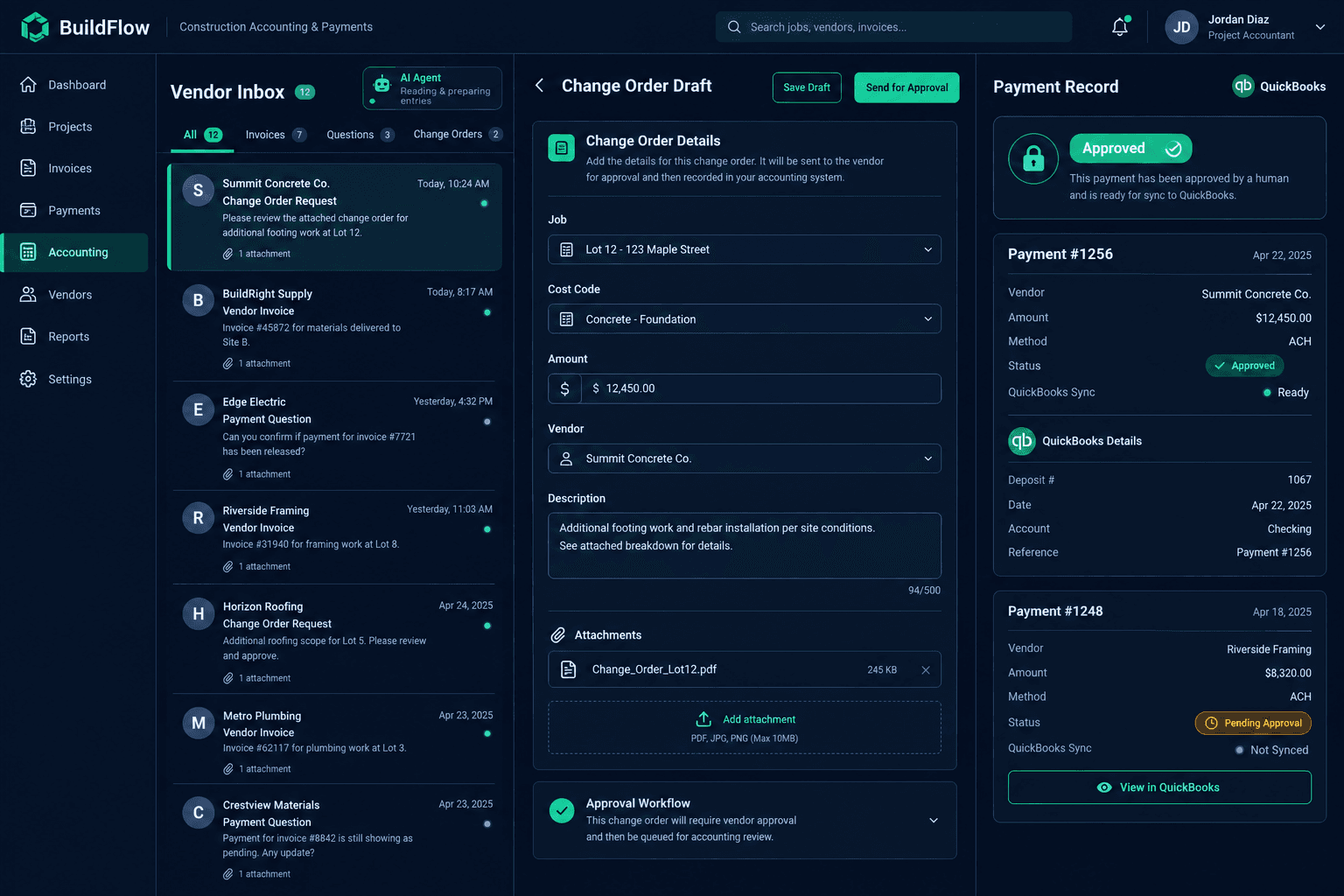1344x896 pixels.
Task: Click QuickBooks Details logo icon
Action: [x=1022, y=441]
